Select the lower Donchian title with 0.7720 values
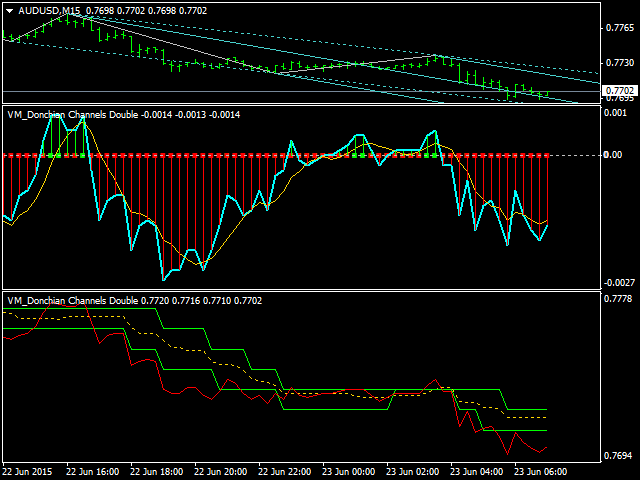640x480 pixels. [x=135, y=301]
